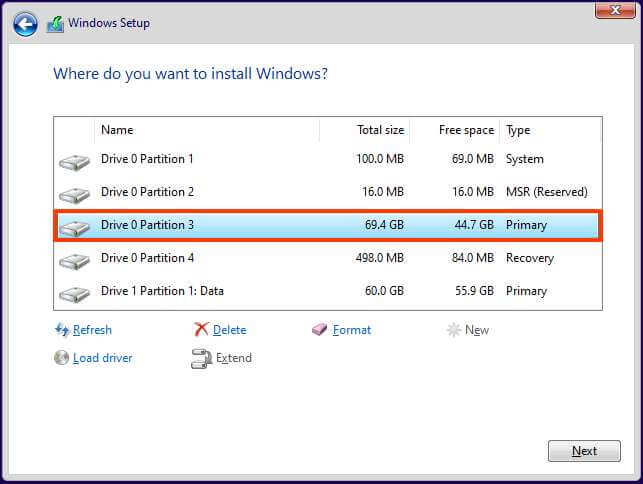This screenshot has width=643, height=484.
Task: Click the Windows Setup title icon
Action: pos(54,24)
